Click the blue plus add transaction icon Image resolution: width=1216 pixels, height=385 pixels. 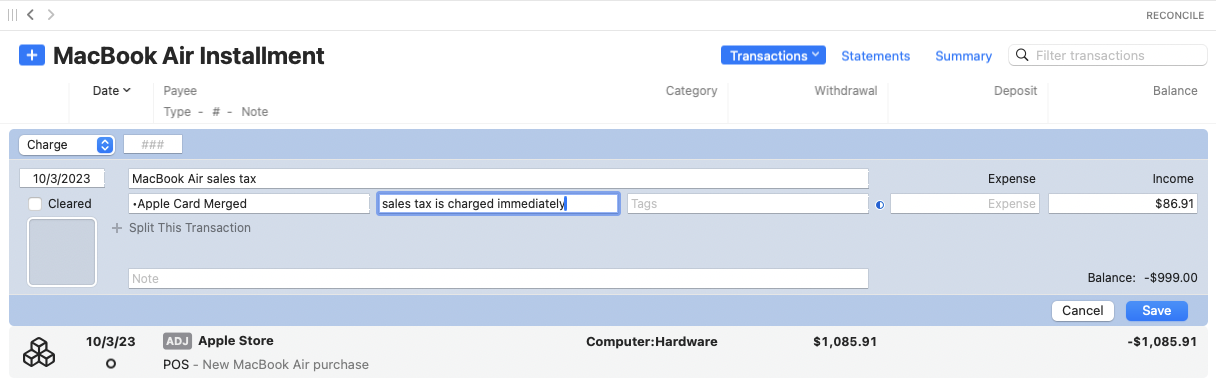[32, 56]
